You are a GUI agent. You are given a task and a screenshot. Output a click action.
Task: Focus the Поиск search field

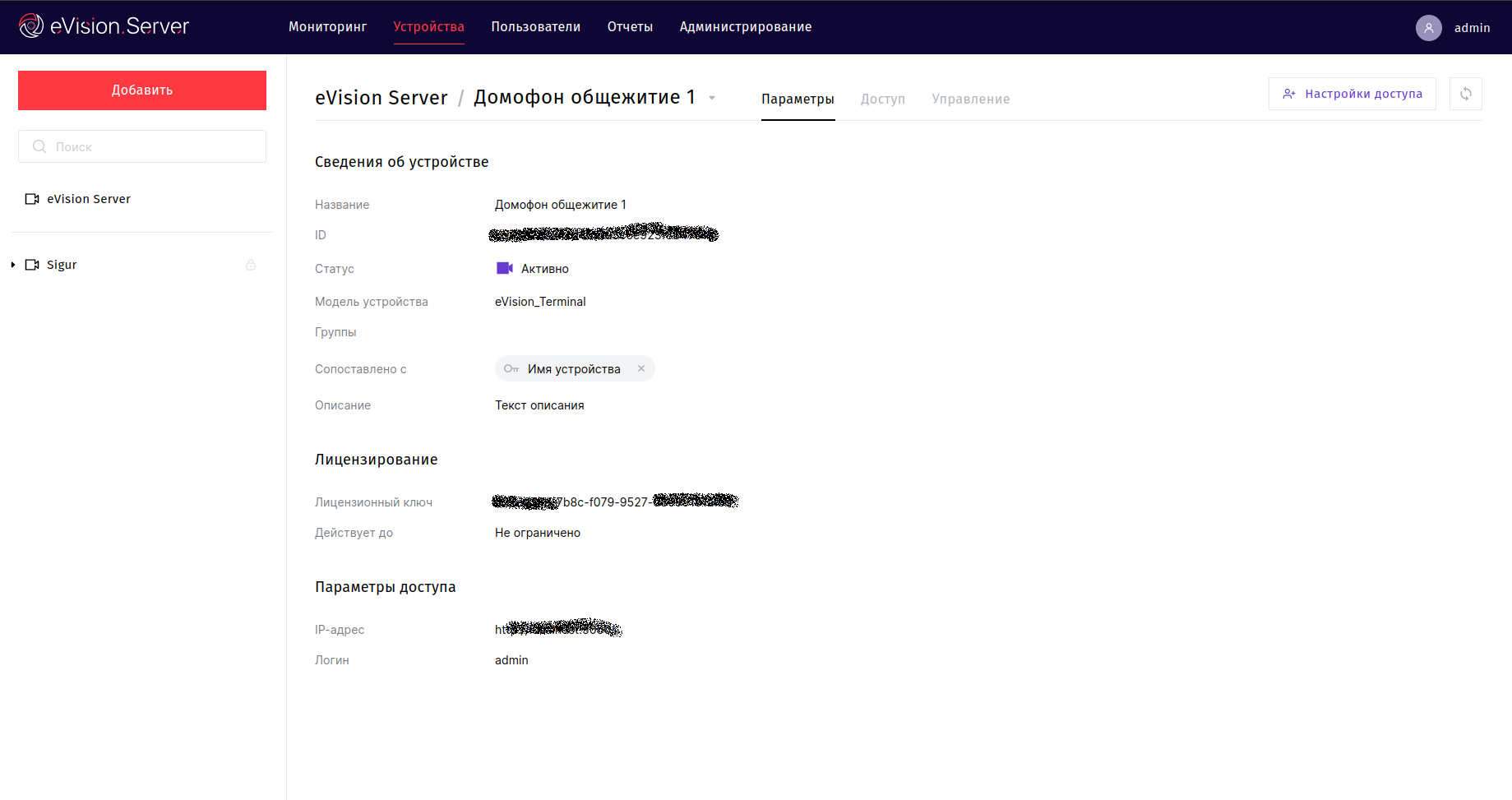pos(142,146)
